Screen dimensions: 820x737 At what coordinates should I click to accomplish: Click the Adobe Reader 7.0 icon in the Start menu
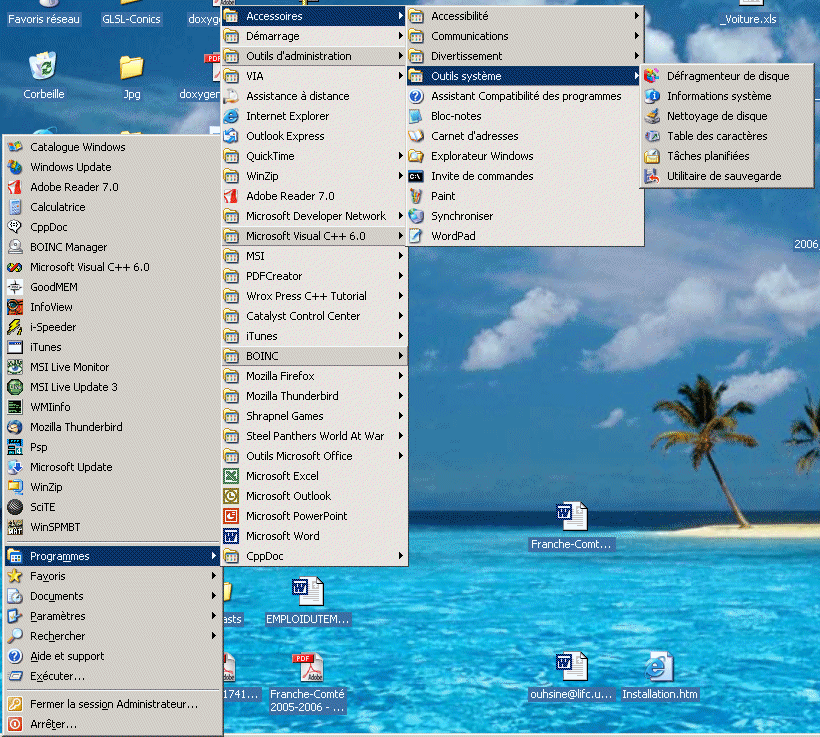pos(15,187)
